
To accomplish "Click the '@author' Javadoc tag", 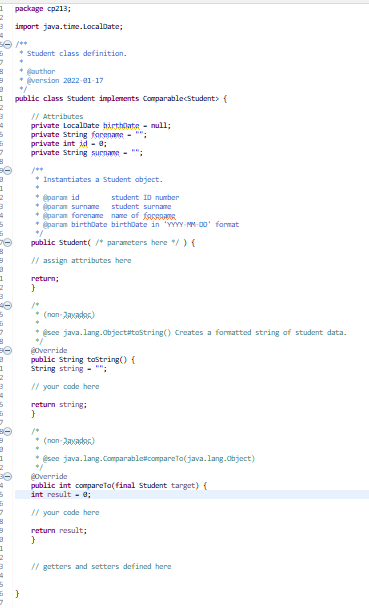I will 41,71.
